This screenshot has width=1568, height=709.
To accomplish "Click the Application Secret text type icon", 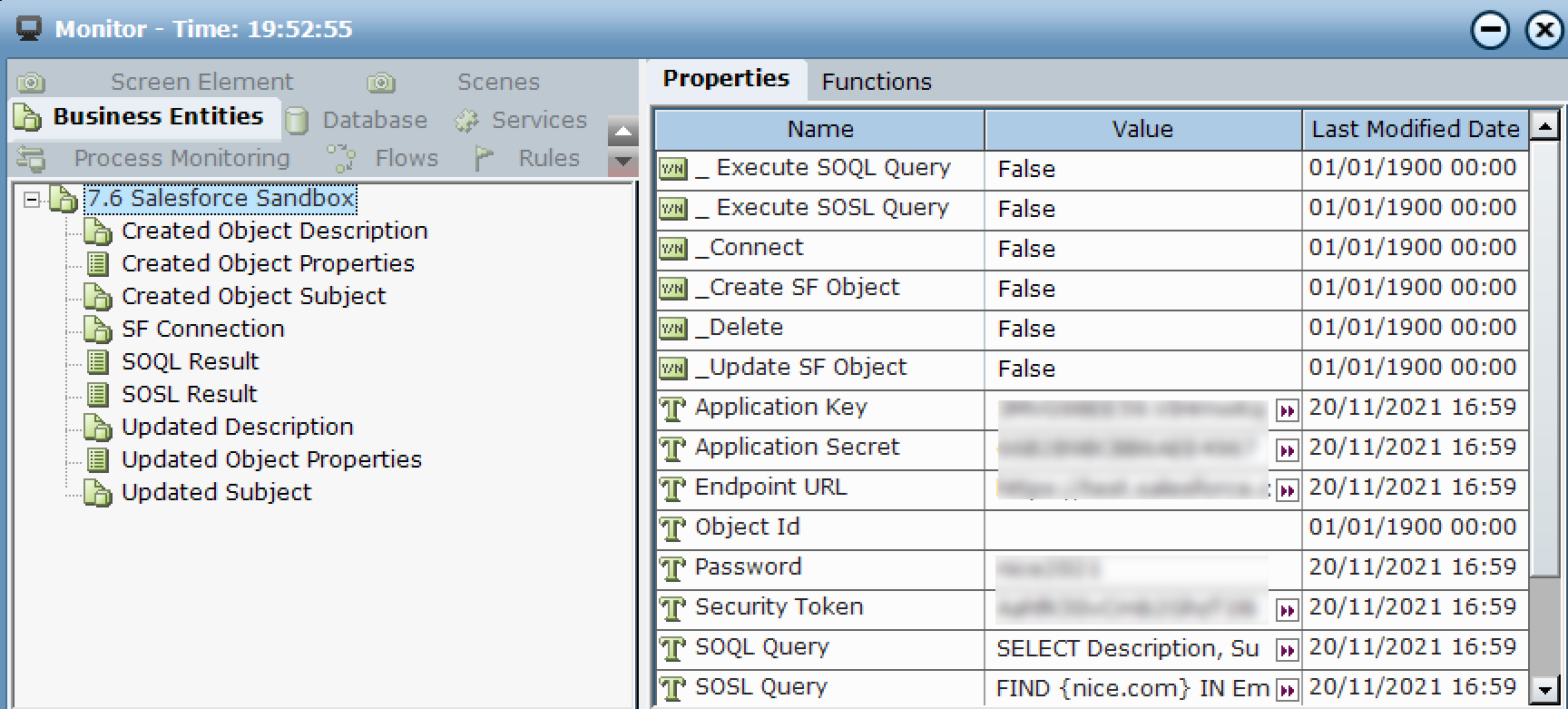I will (672, 449).
